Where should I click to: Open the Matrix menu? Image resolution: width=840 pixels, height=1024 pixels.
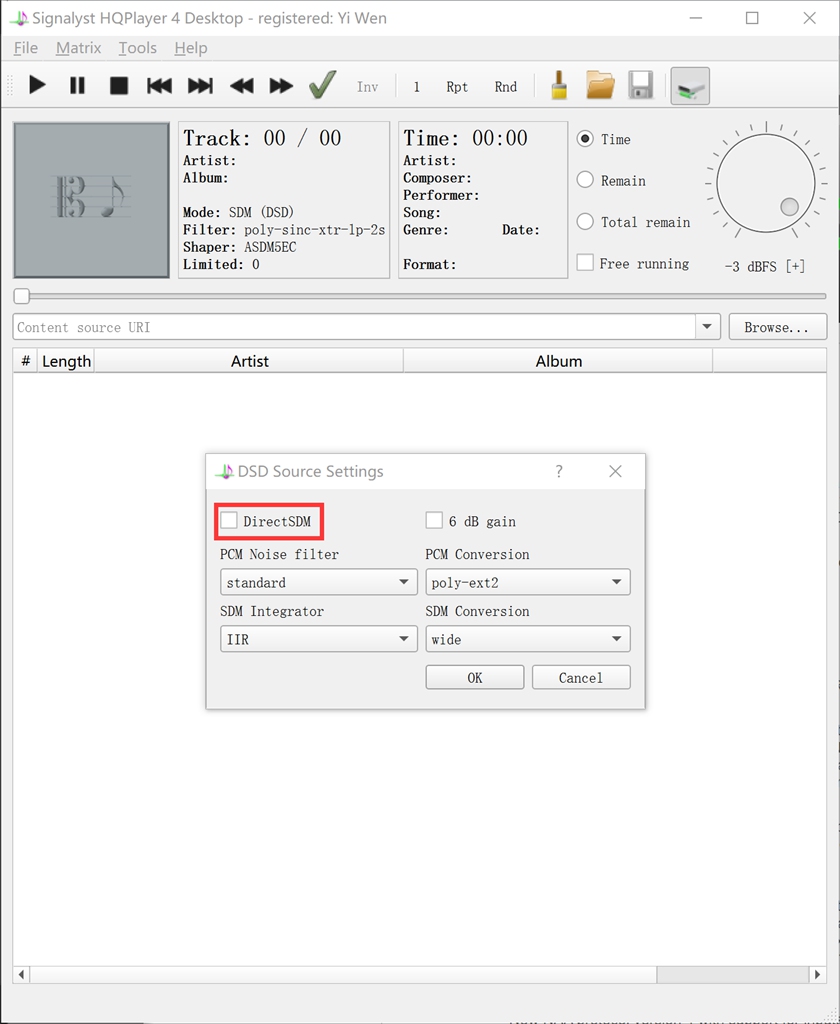point(78,48)
